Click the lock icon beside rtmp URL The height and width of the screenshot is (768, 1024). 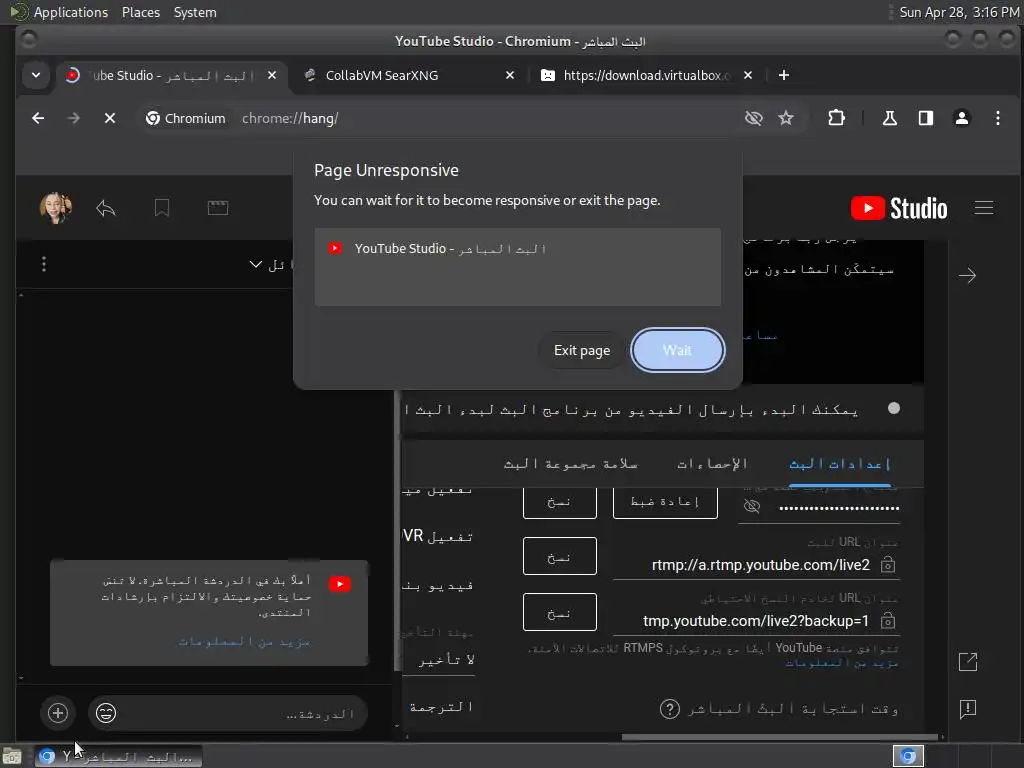(x=888, y=564)
